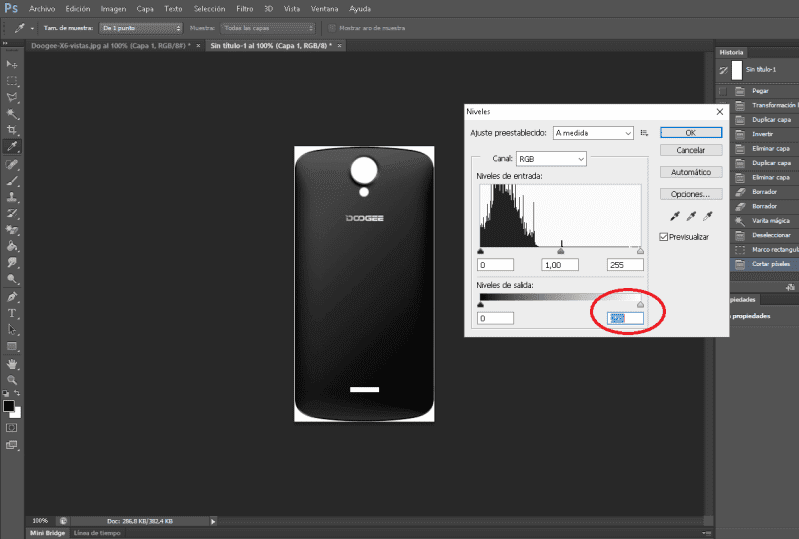Select the Brush tool
The height and width of the screenshot is (539, 799).
pos(12,180)
